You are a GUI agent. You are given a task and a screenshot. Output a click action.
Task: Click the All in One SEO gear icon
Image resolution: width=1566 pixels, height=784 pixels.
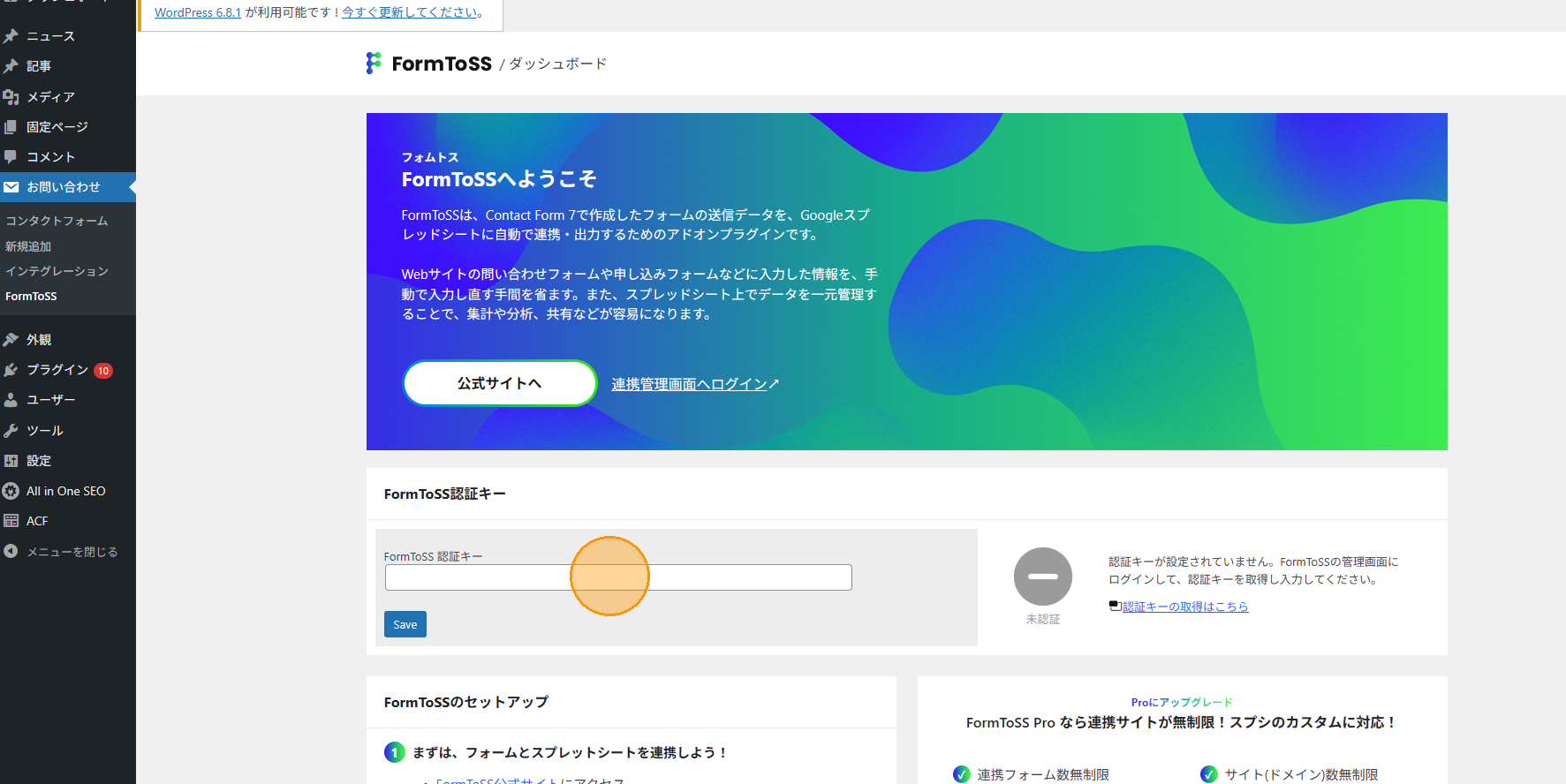[11, 491]
